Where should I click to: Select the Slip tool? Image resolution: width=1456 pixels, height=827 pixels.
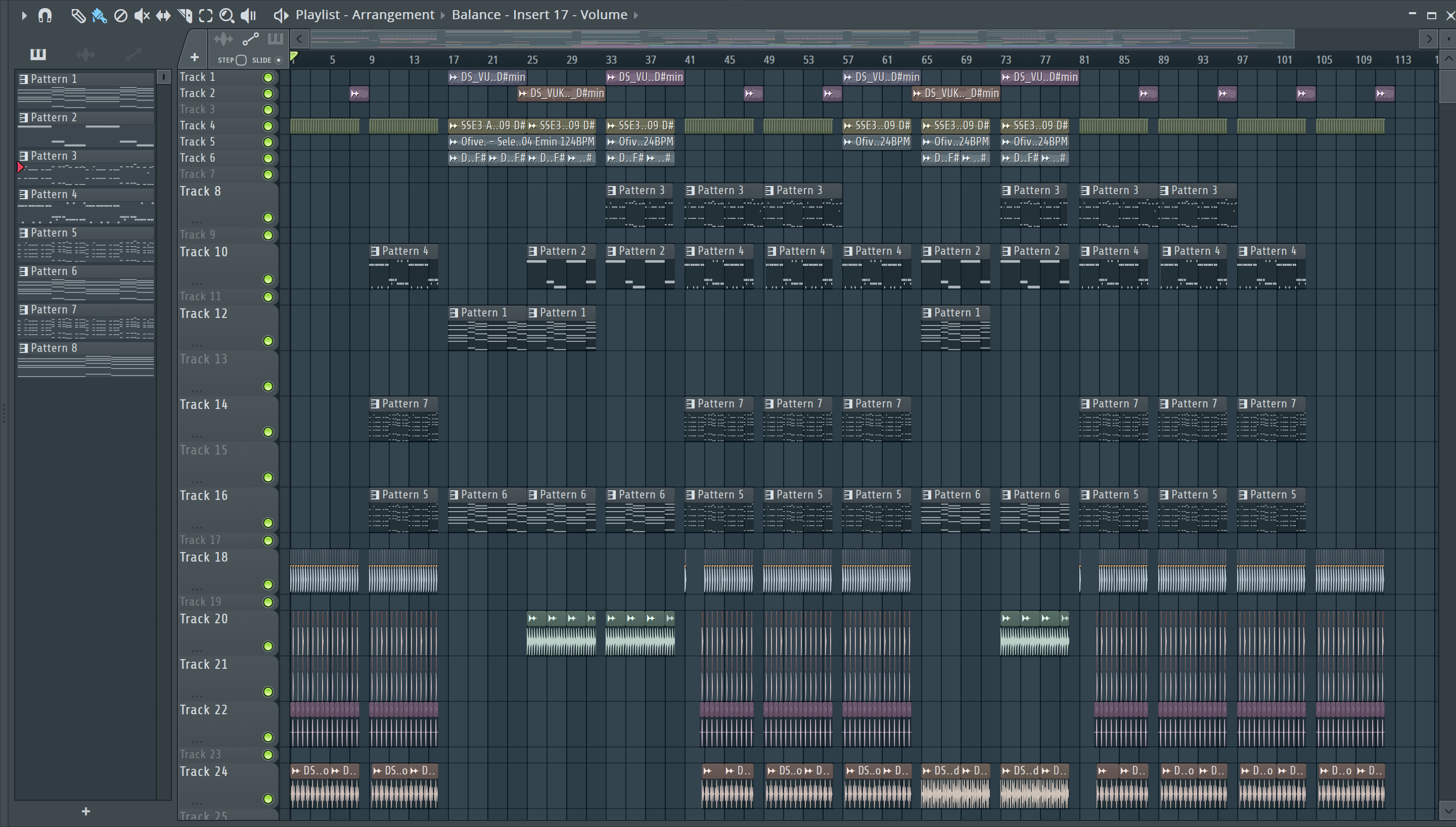tap(163, 15)
